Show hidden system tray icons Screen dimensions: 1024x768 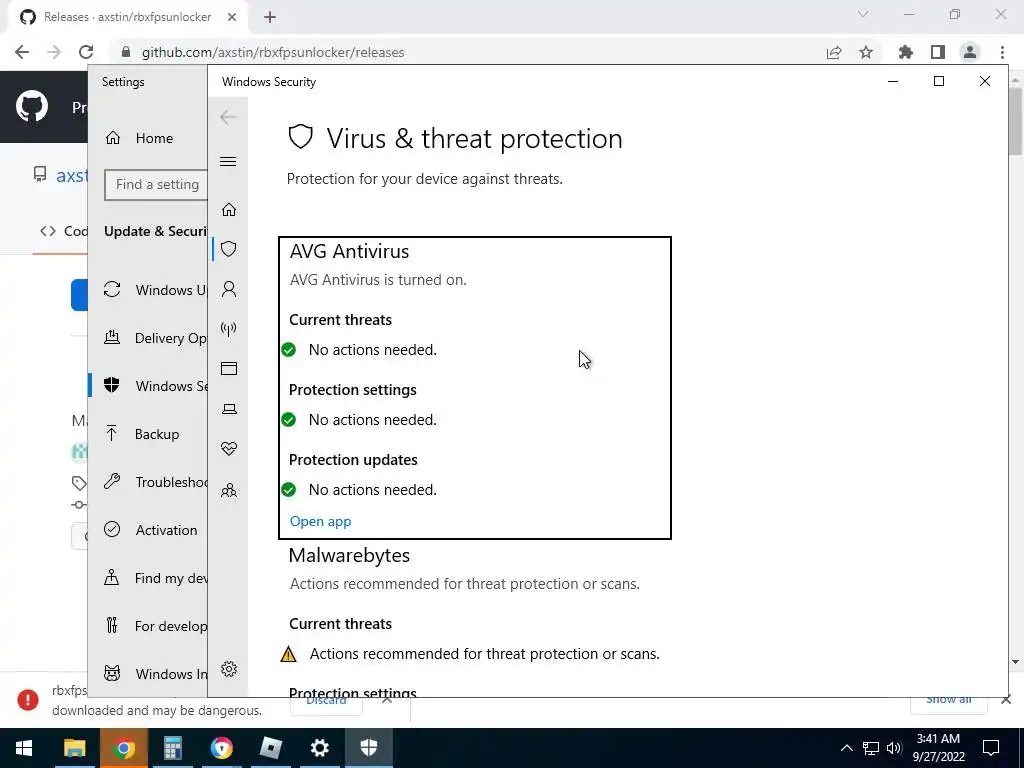pyautogui.click(x=846, y=748)
